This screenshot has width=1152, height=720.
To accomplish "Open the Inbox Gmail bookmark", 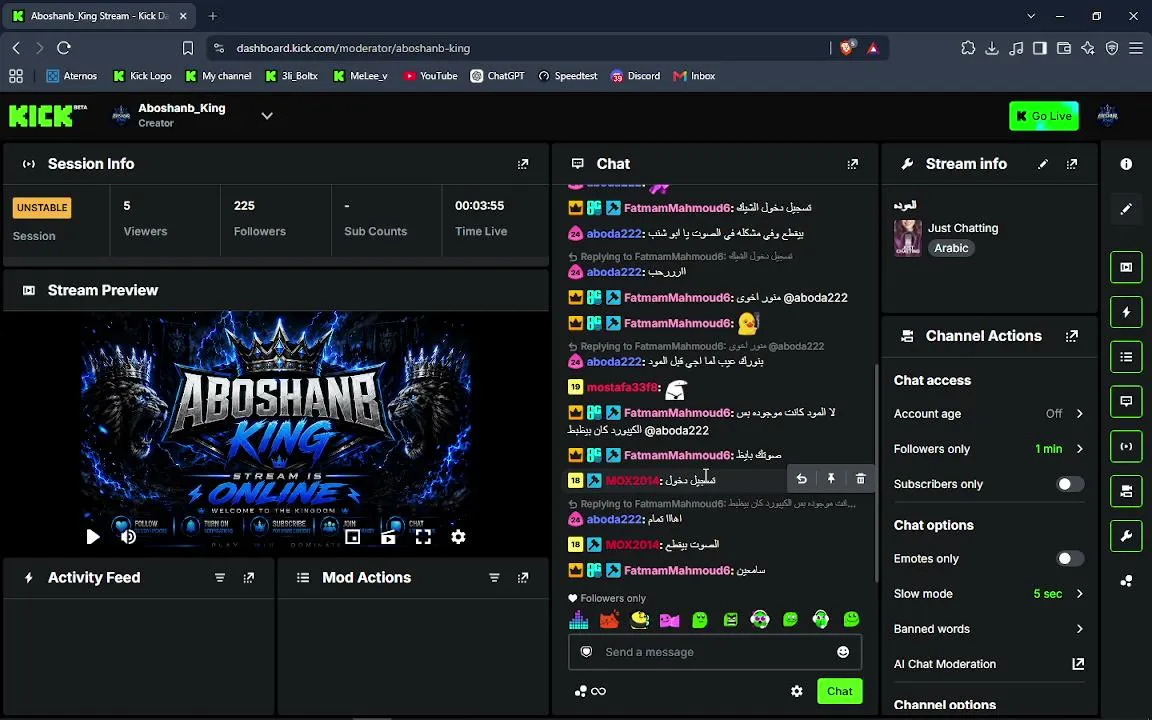I will [694, 76].
